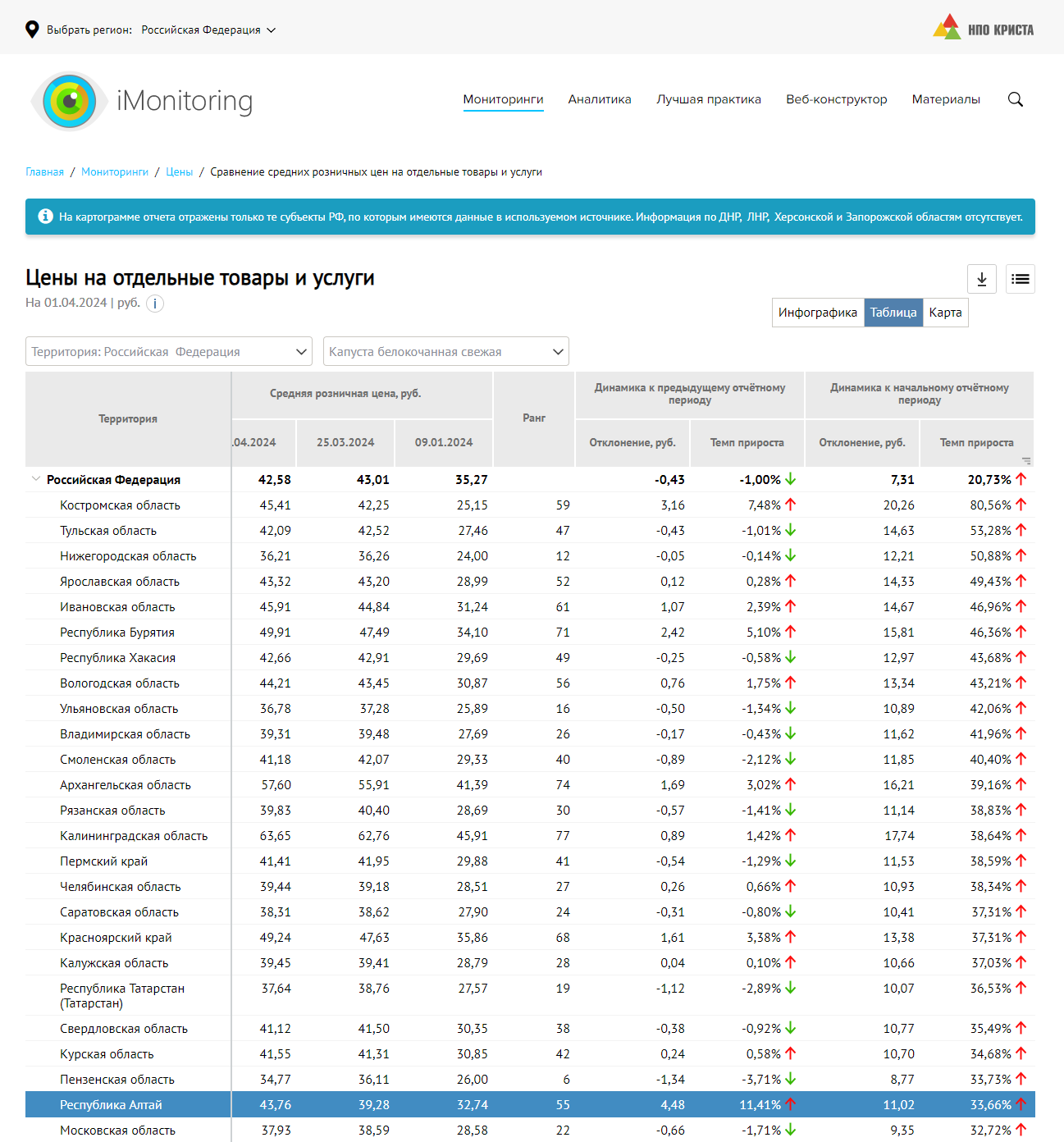Image resolution: width=1064 pixels, height=1142 pixels.
Task: Select the Таблица view toggle
Action: (x=893, y=313)
